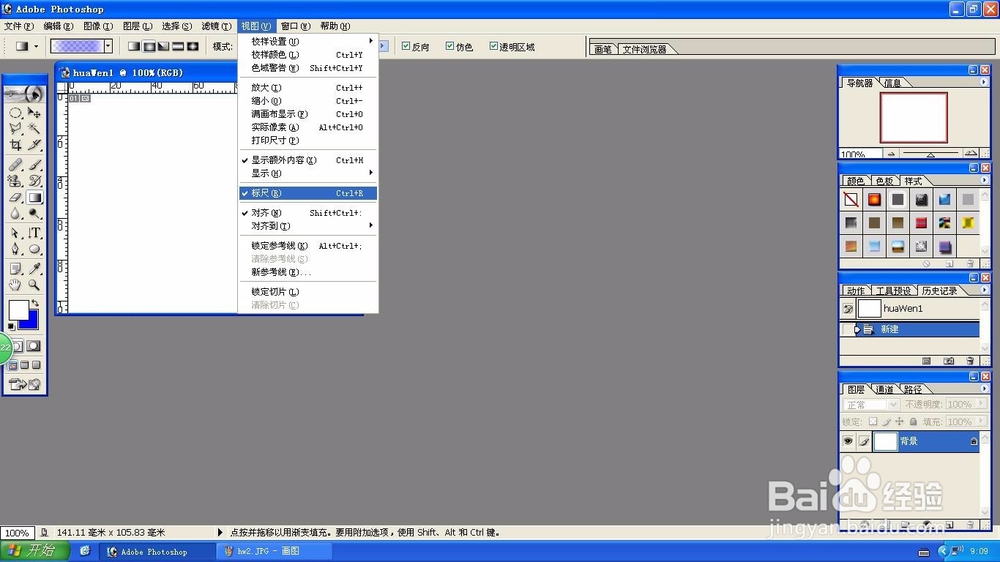Screen dimensions: 1000x562
Task: Select the Path Selection arrow tool
Action: pyautogui.click(x=15, y=233)
